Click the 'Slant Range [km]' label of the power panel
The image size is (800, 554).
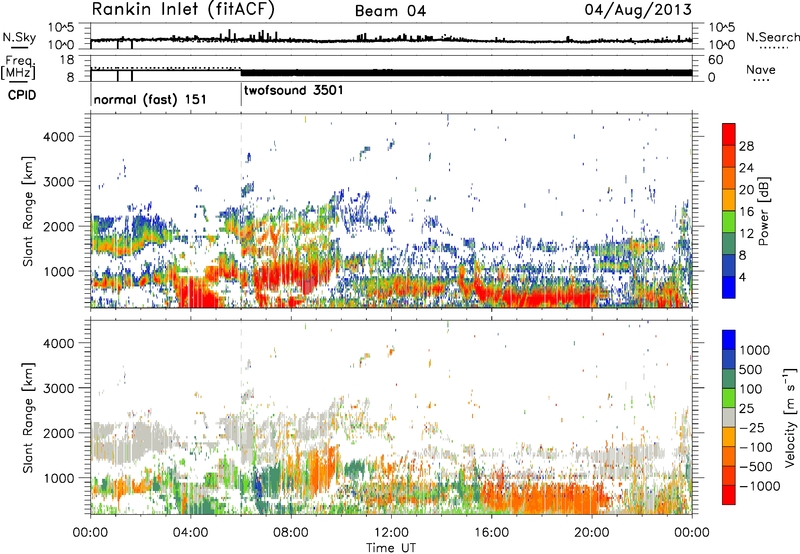click(29, 211)
